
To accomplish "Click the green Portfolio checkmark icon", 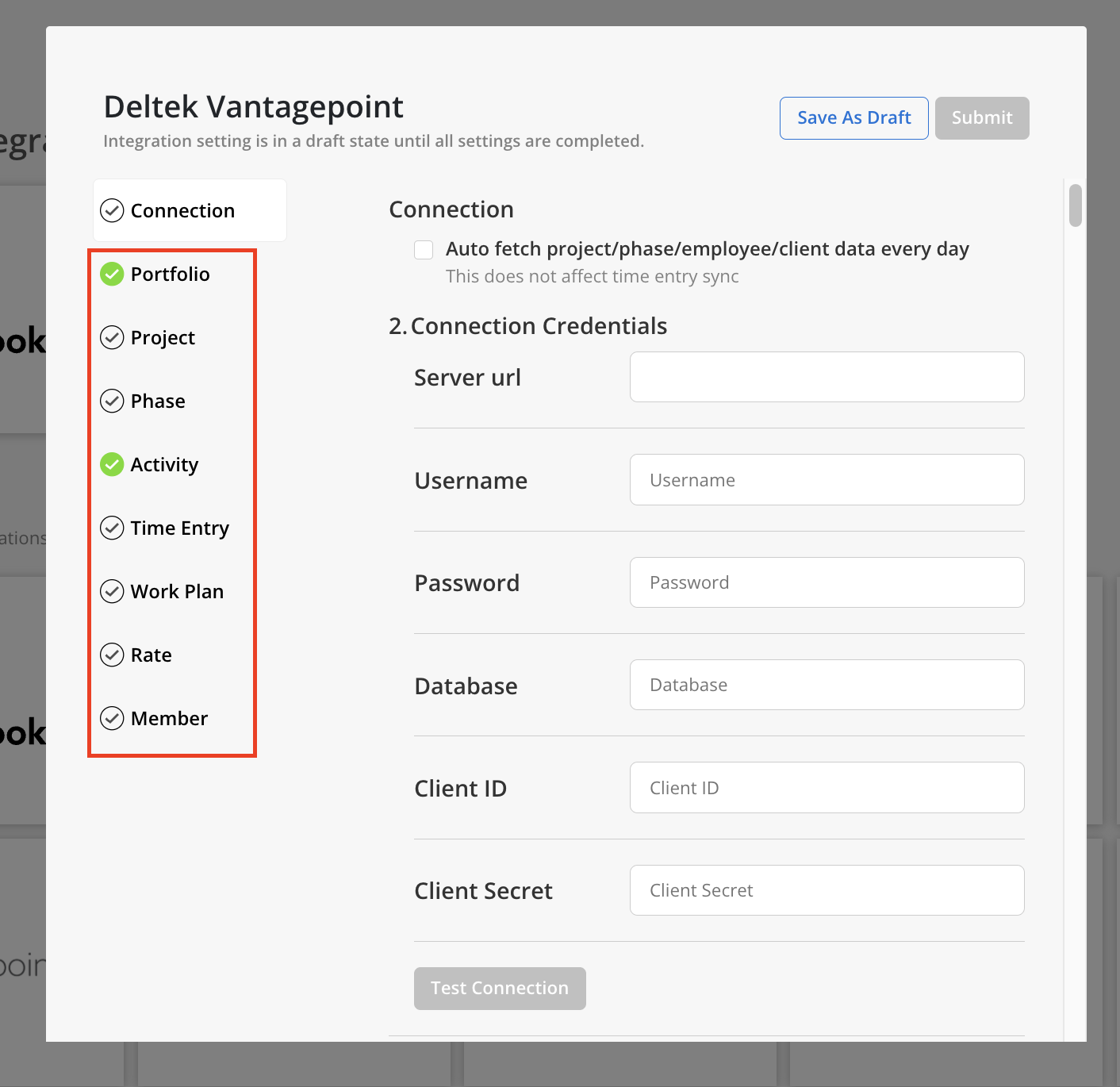I will [112, 274].
